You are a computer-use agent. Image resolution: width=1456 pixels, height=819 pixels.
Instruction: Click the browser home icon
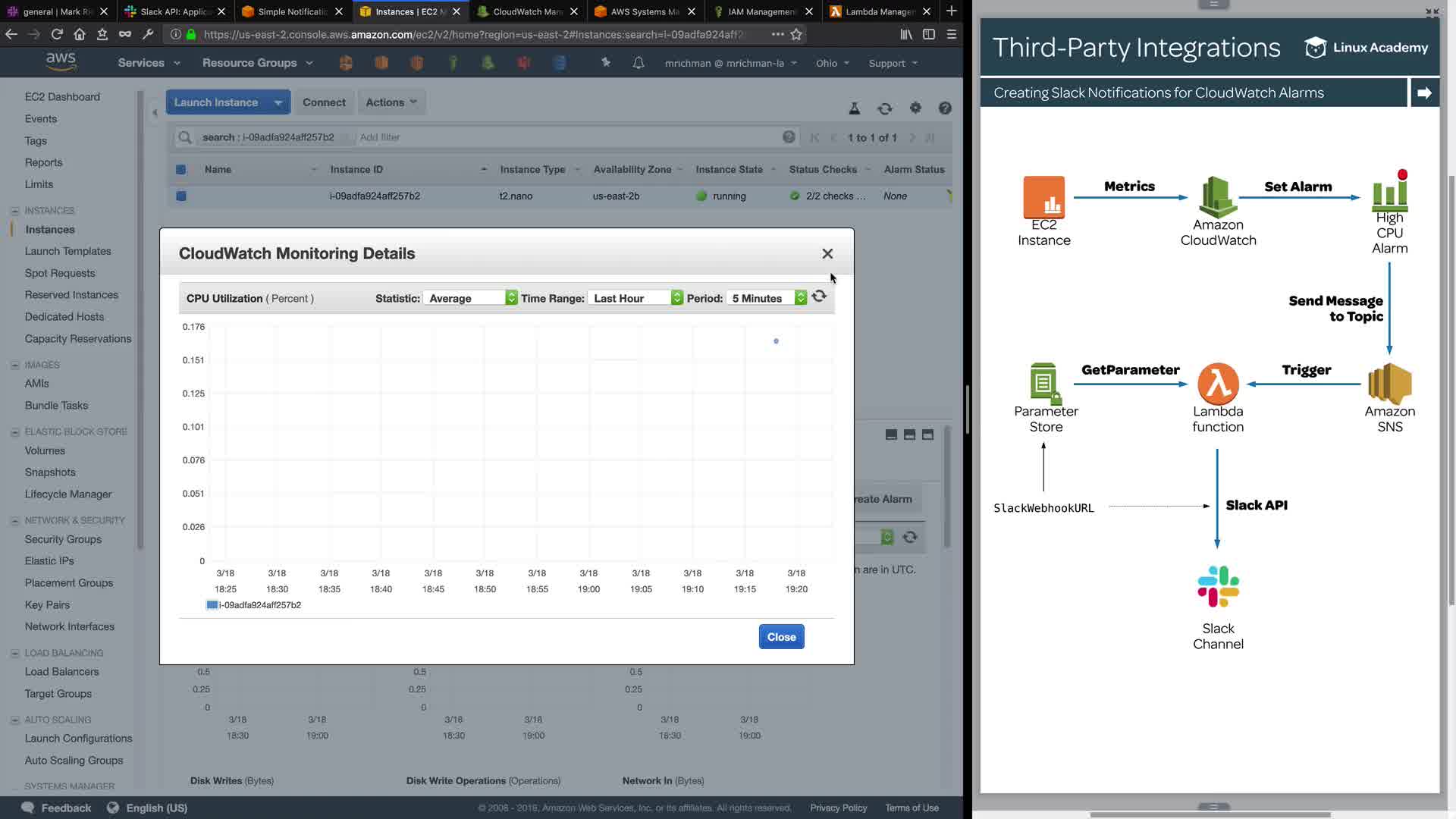point(80,34)
